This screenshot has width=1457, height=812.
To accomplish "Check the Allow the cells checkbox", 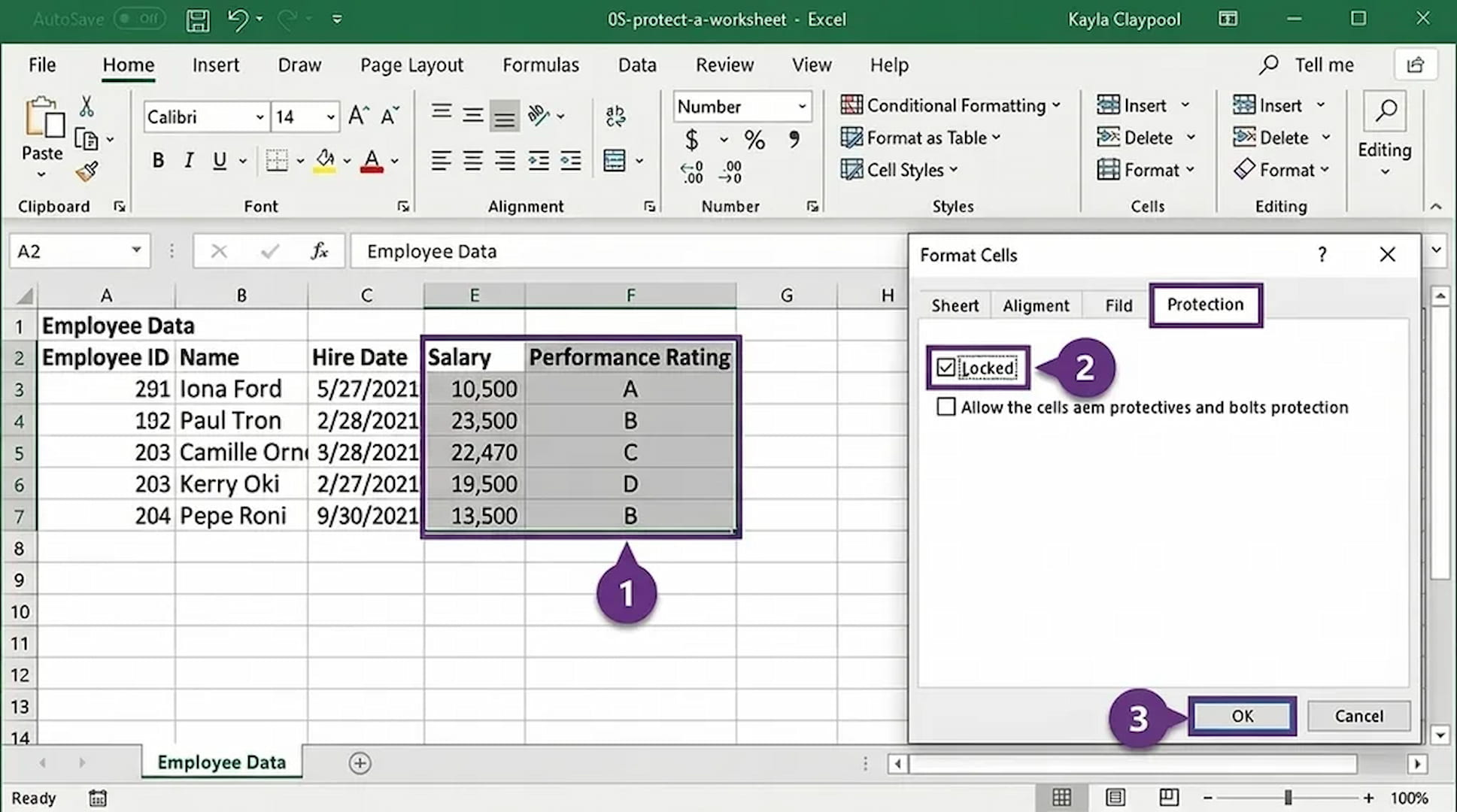I will coord(946,407).
